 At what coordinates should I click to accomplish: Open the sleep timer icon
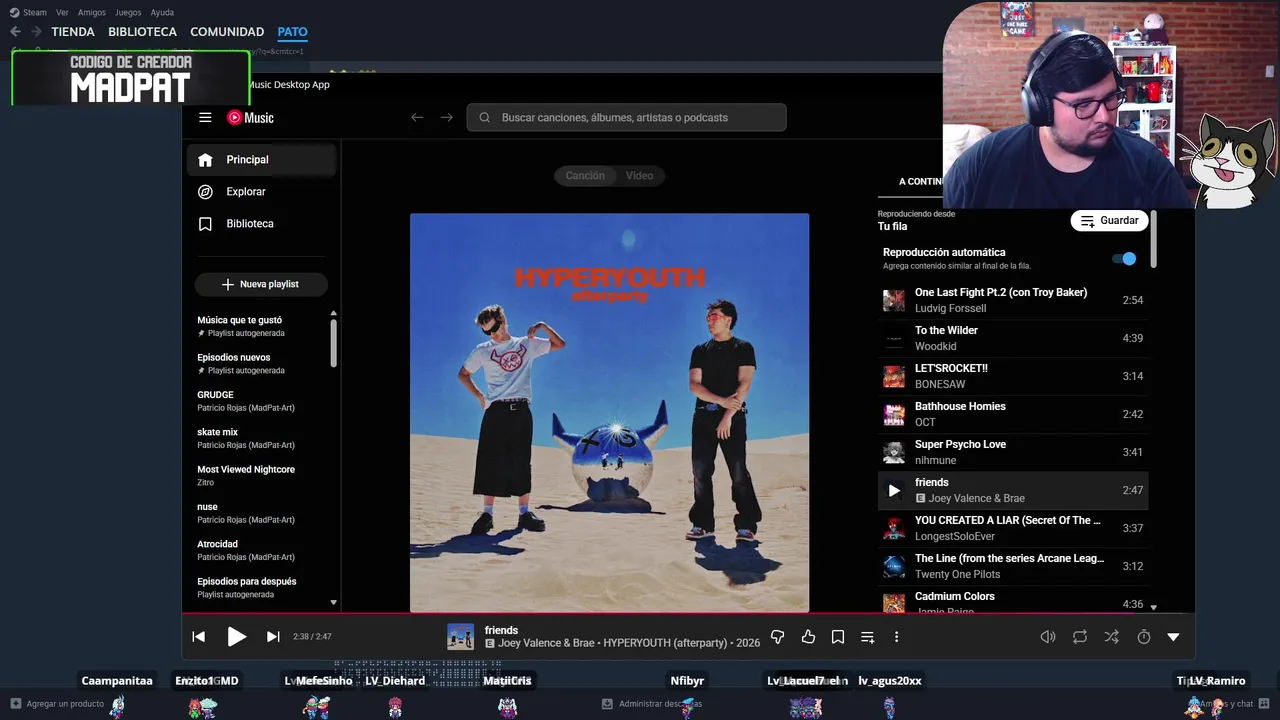click(x=1144, y=637)
